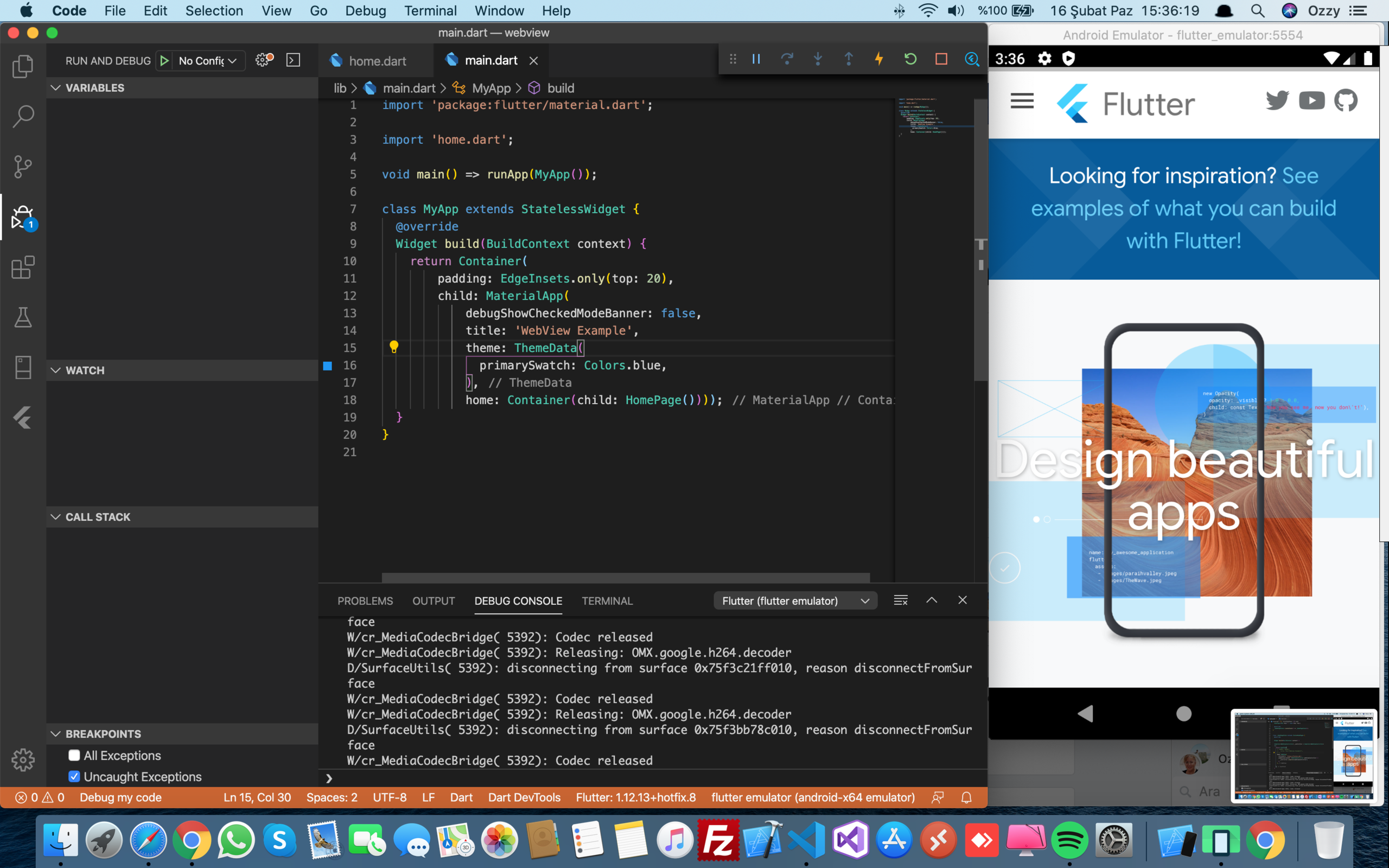1389x868 pixels.
Task: Open the Explorer view in activity bar
Action: click(23, 66)
